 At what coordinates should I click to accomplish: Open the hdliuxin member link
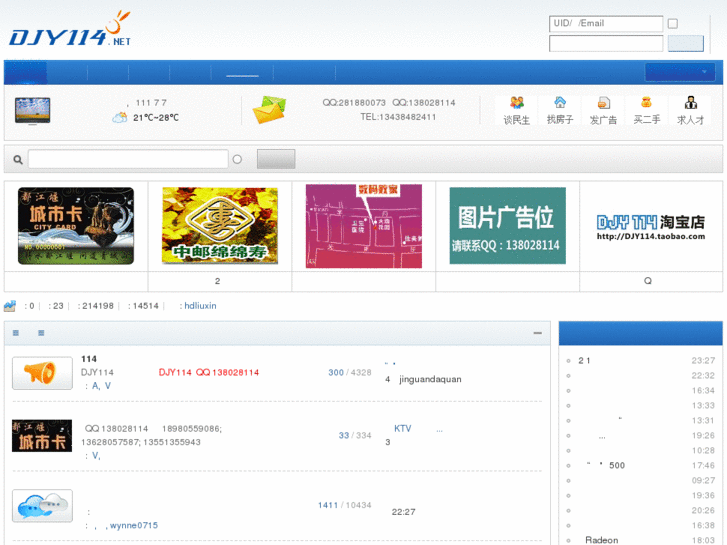pos(200,306)
